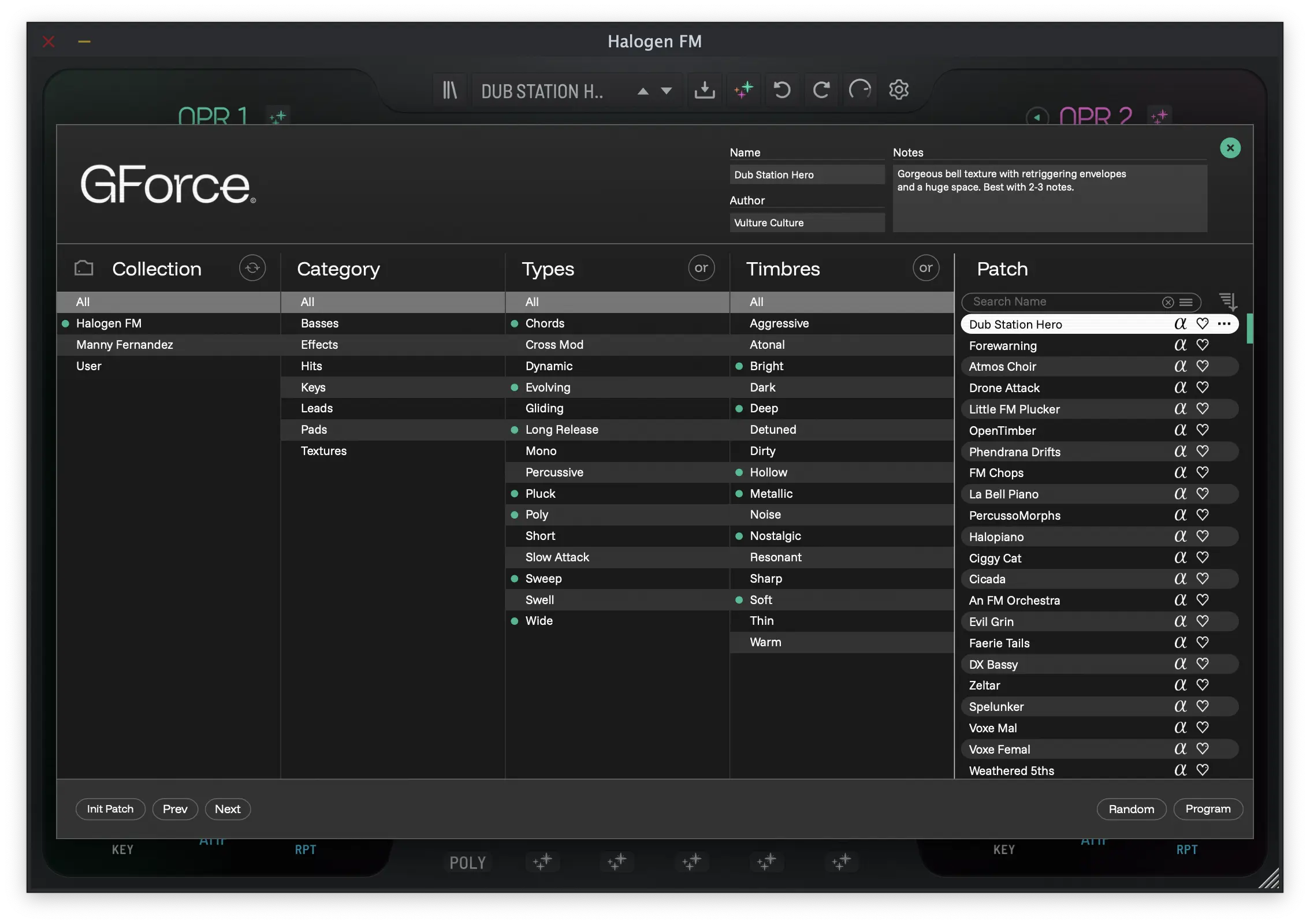The image size is (1310, 924).
Task: Click sparkle icon next to OPR 1
Action: click(278, 117)
